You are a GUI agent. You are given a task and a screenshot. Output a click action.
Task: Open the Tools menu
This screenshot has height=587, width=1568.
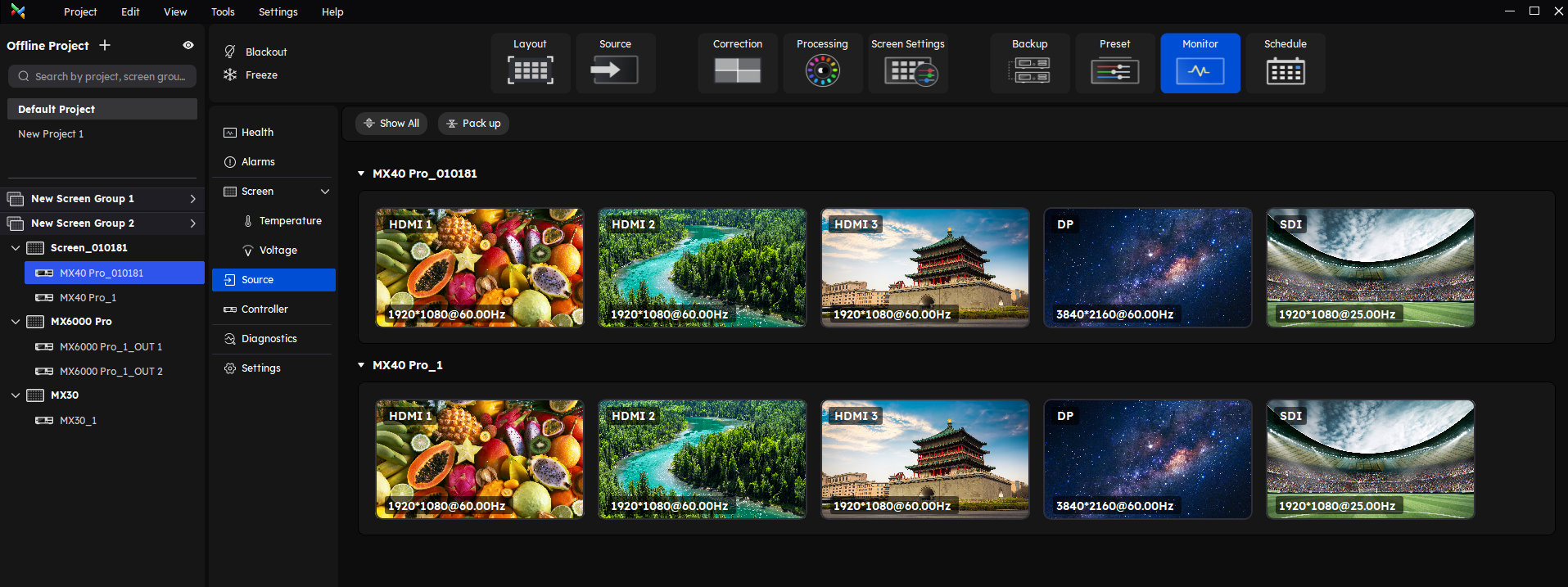pyautogui.click(x=223, y=11)
